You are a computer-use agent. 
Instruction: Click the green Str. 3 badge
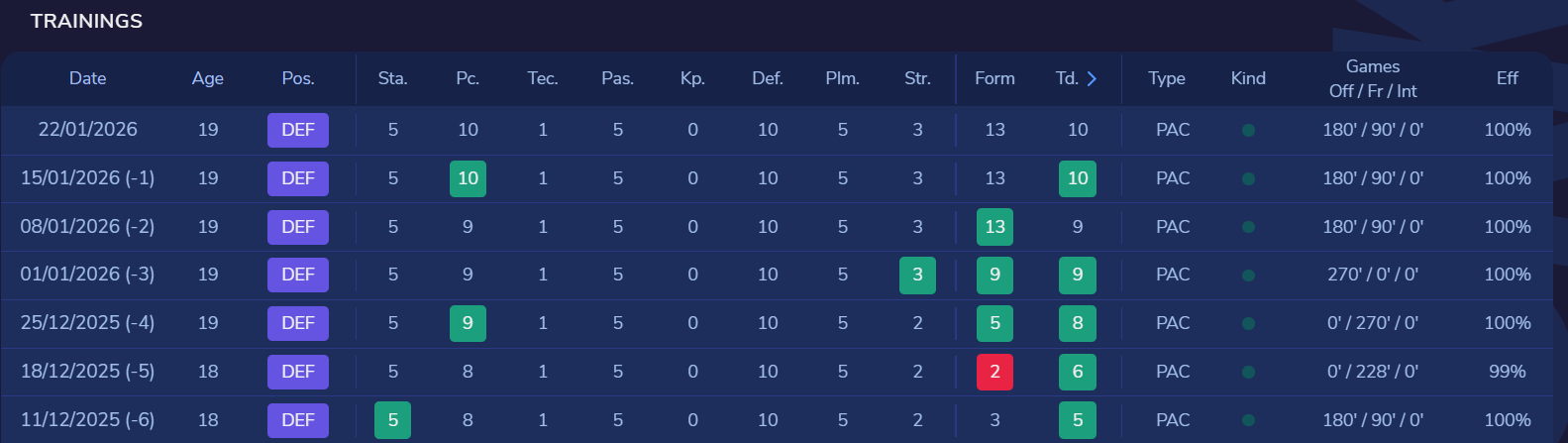(917, 275)
